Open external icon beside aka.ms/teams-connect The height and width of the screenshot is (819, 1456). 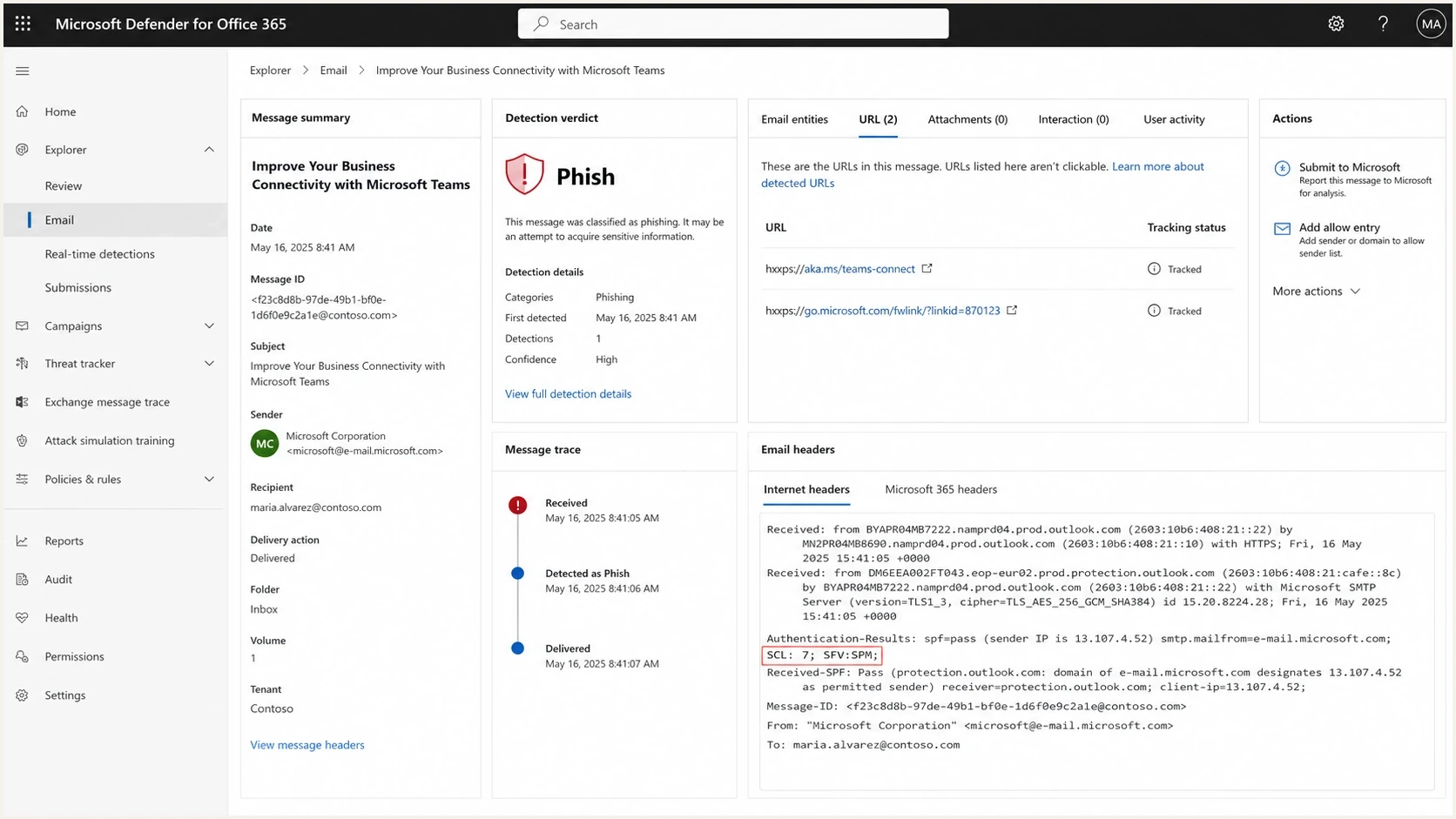point(927,268)
